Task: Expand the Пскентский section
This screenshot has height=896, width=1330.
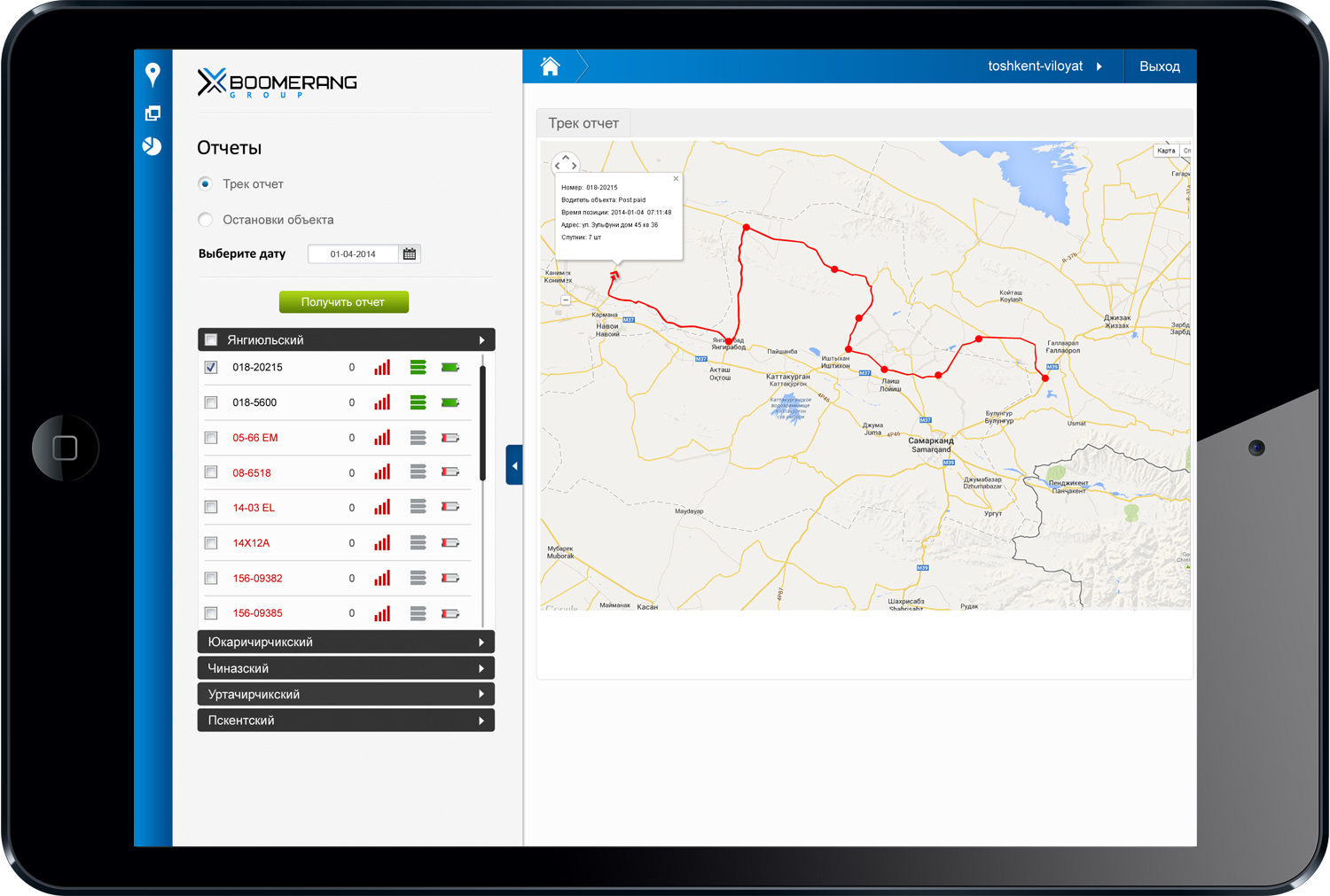Action: point(345,720)
